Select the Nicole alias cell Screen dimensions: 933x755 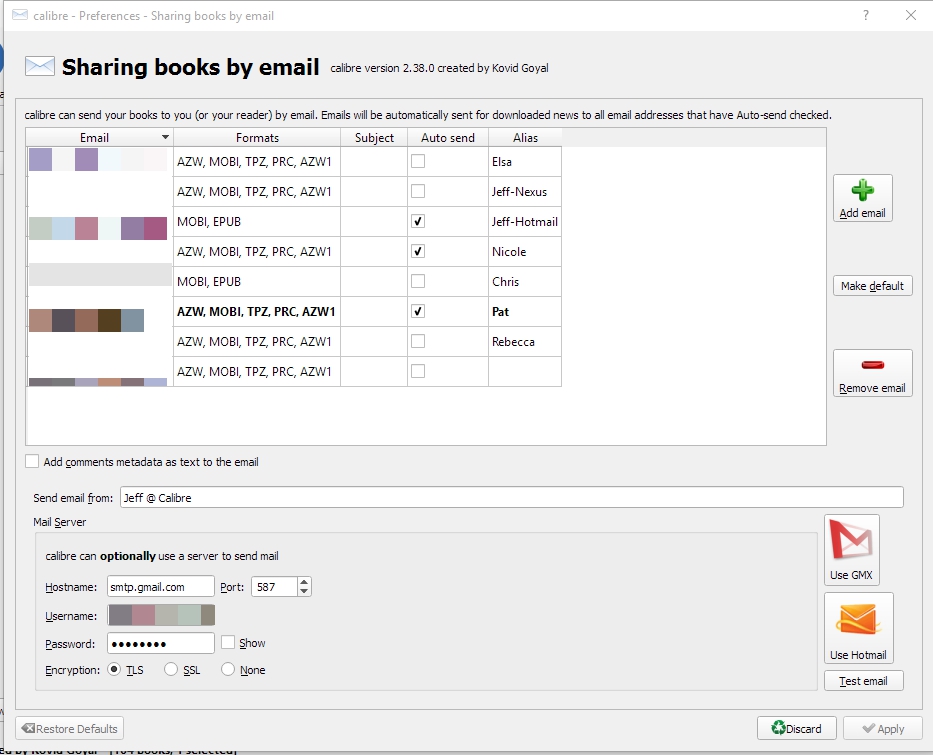coord(525,252)
